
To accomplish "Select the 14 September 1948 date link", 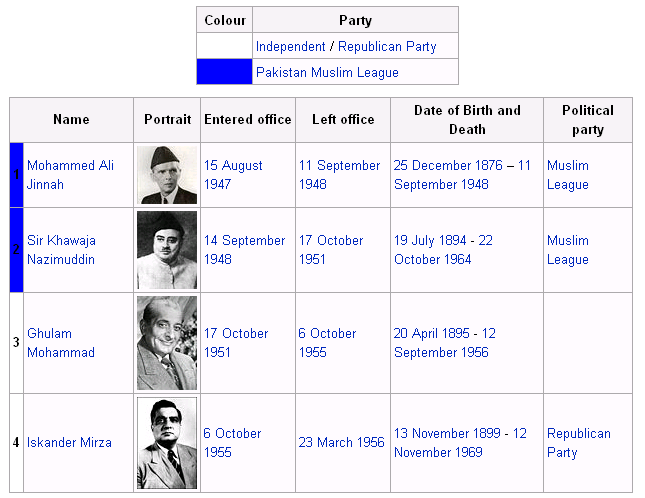I will (244, 250).
